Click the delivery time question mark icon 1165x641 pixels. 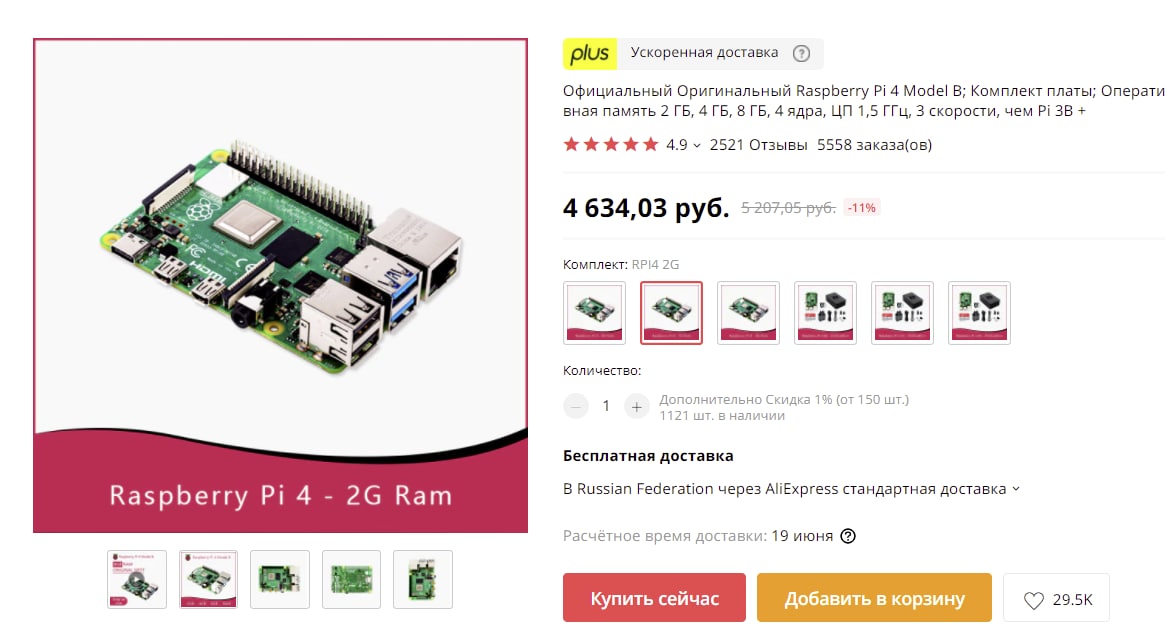848,536
